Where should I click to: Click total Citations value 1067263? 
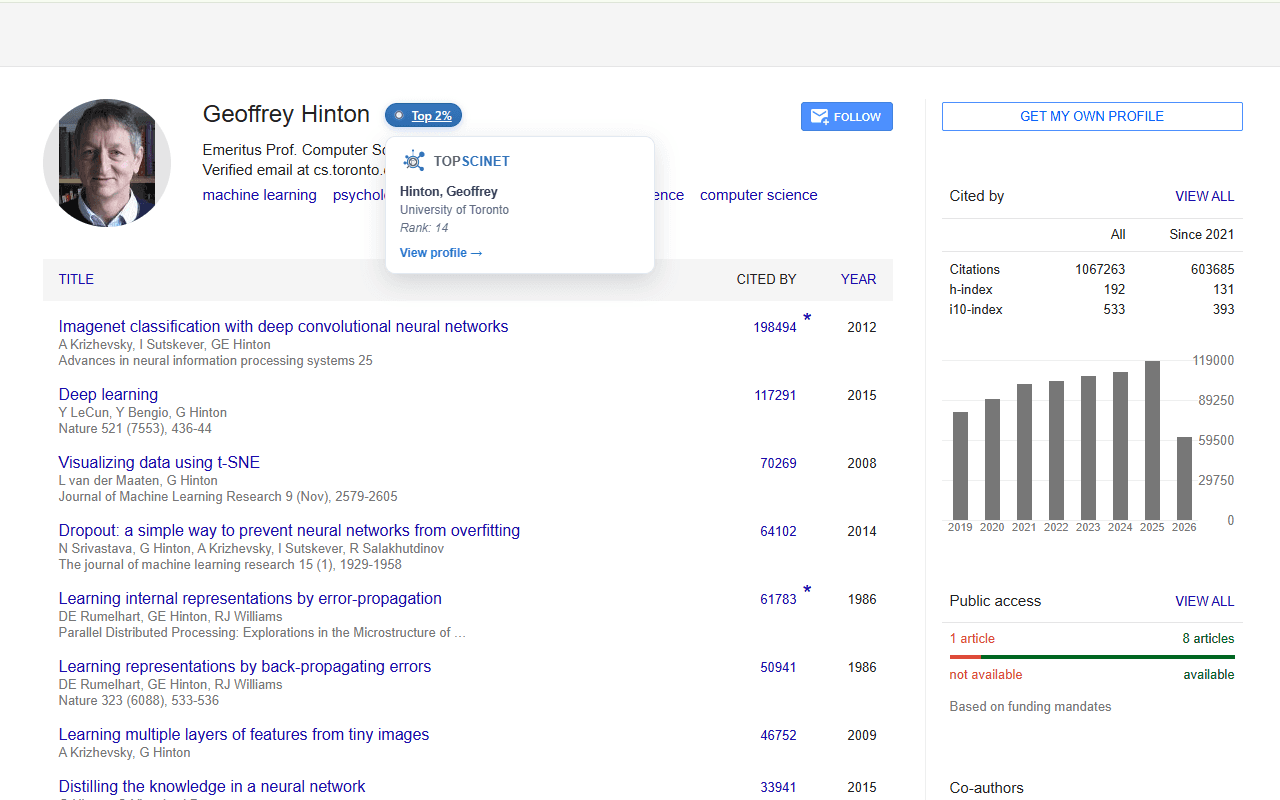click(x=1100, y=269)
